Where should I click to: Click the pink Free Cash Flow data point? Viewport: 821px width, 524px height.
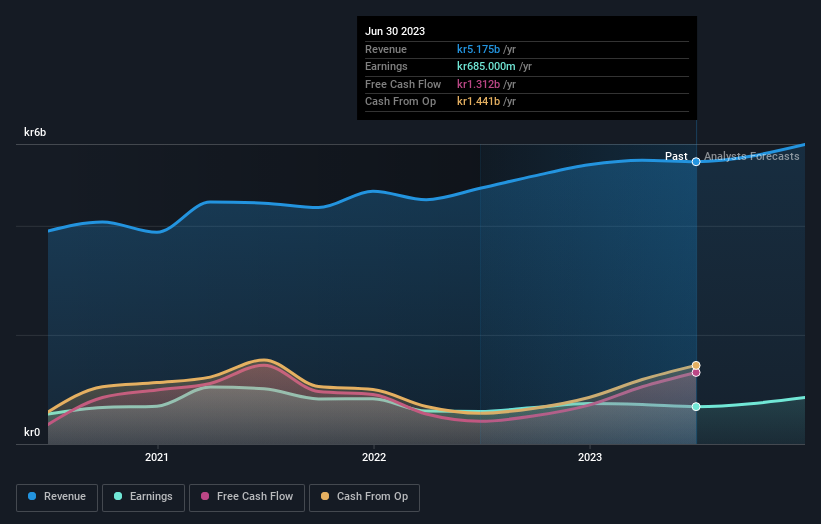click(696, 373)
